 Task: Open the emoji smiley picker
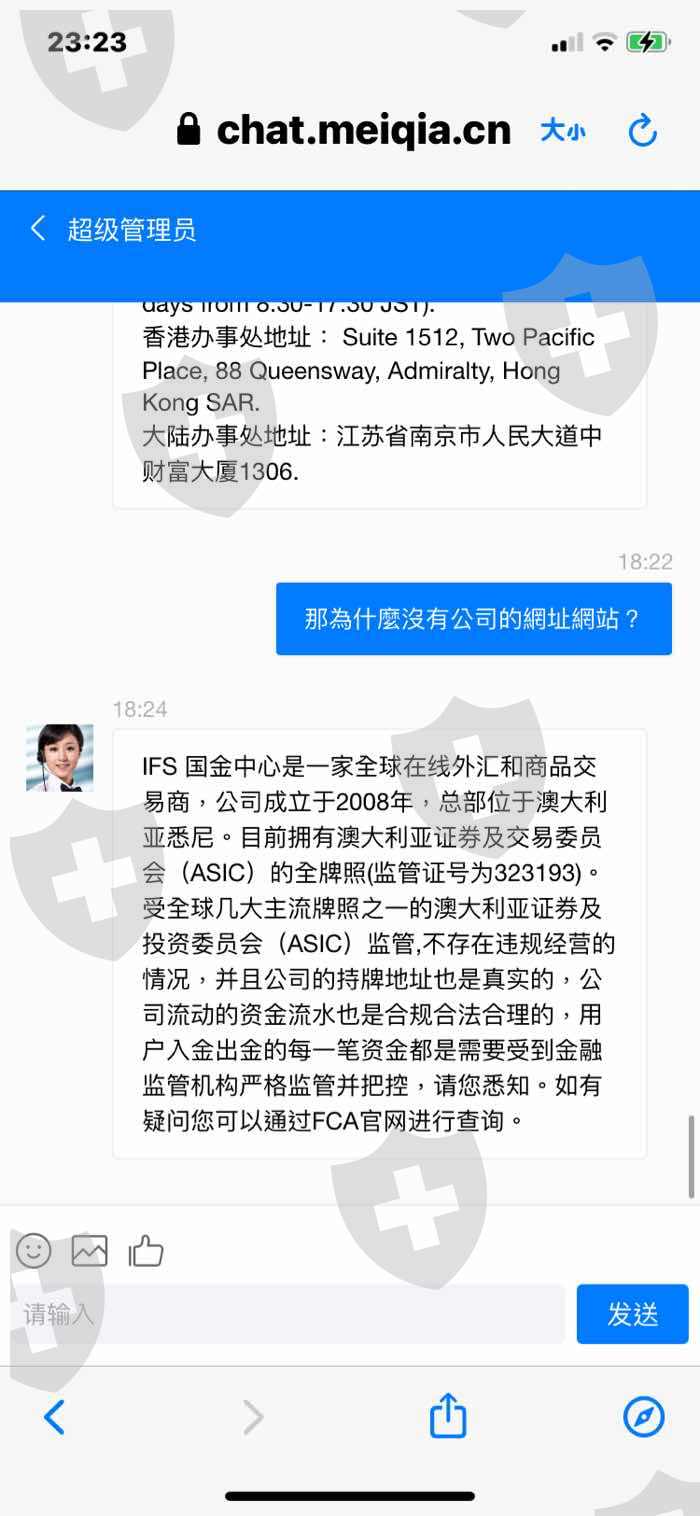(34, 1250)
